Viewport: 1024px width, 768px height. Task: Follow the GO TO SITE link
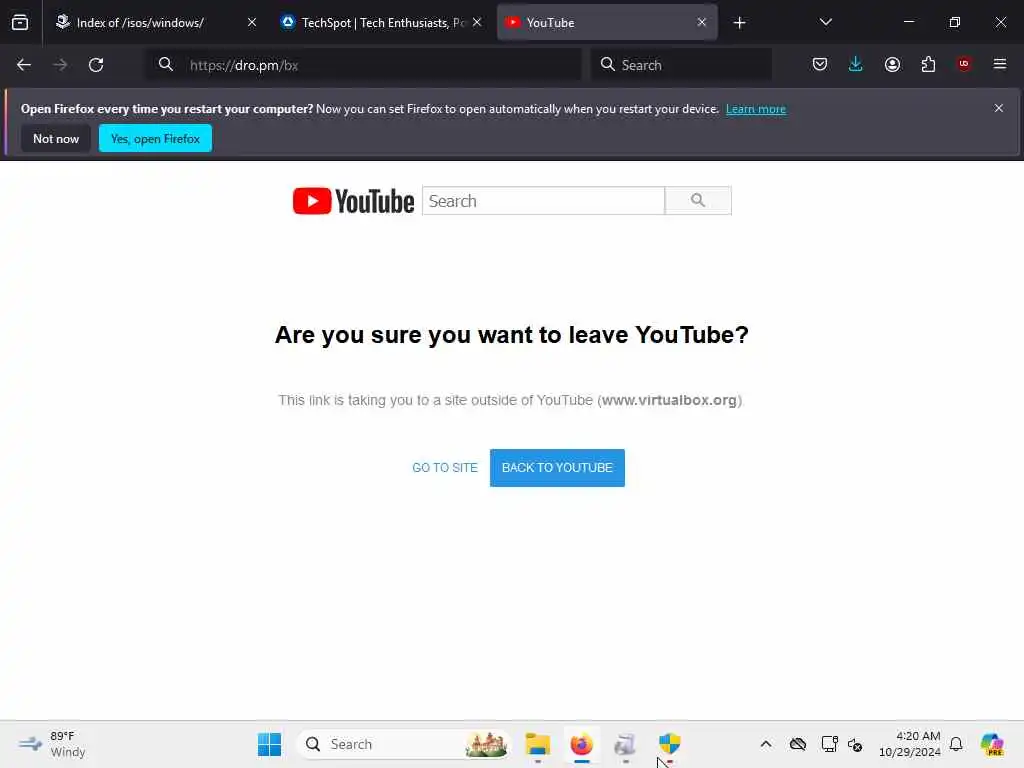pyautogui.click(x=445, y=468)
